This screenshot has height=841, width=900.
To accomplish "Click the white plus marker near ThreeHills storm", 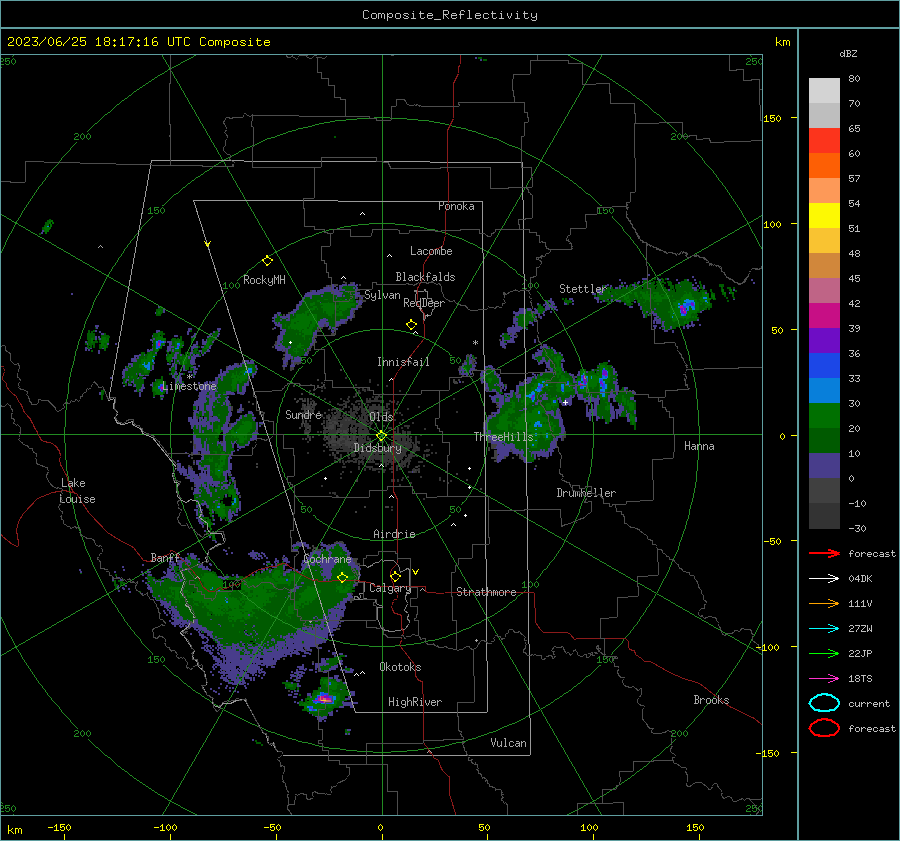I will click(x=565, y=402).
